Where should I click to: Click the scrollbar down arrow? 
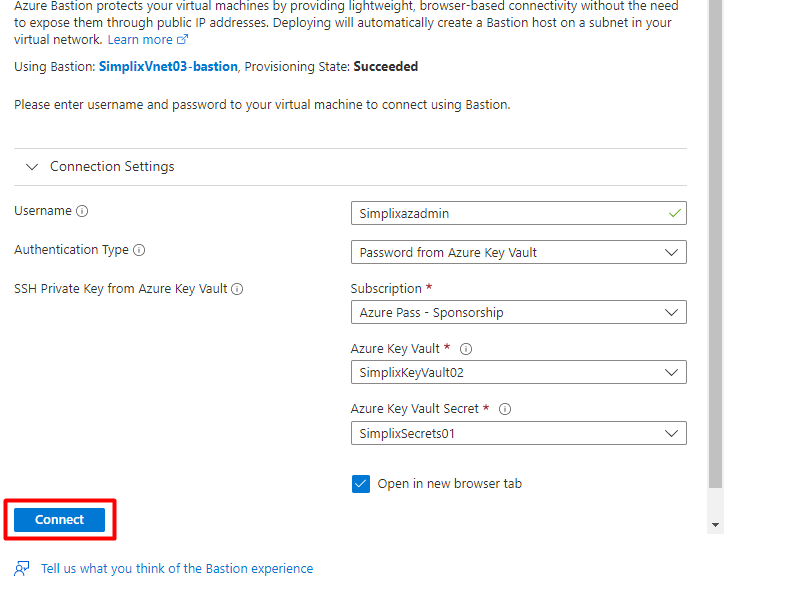click(x=715, y=524)
